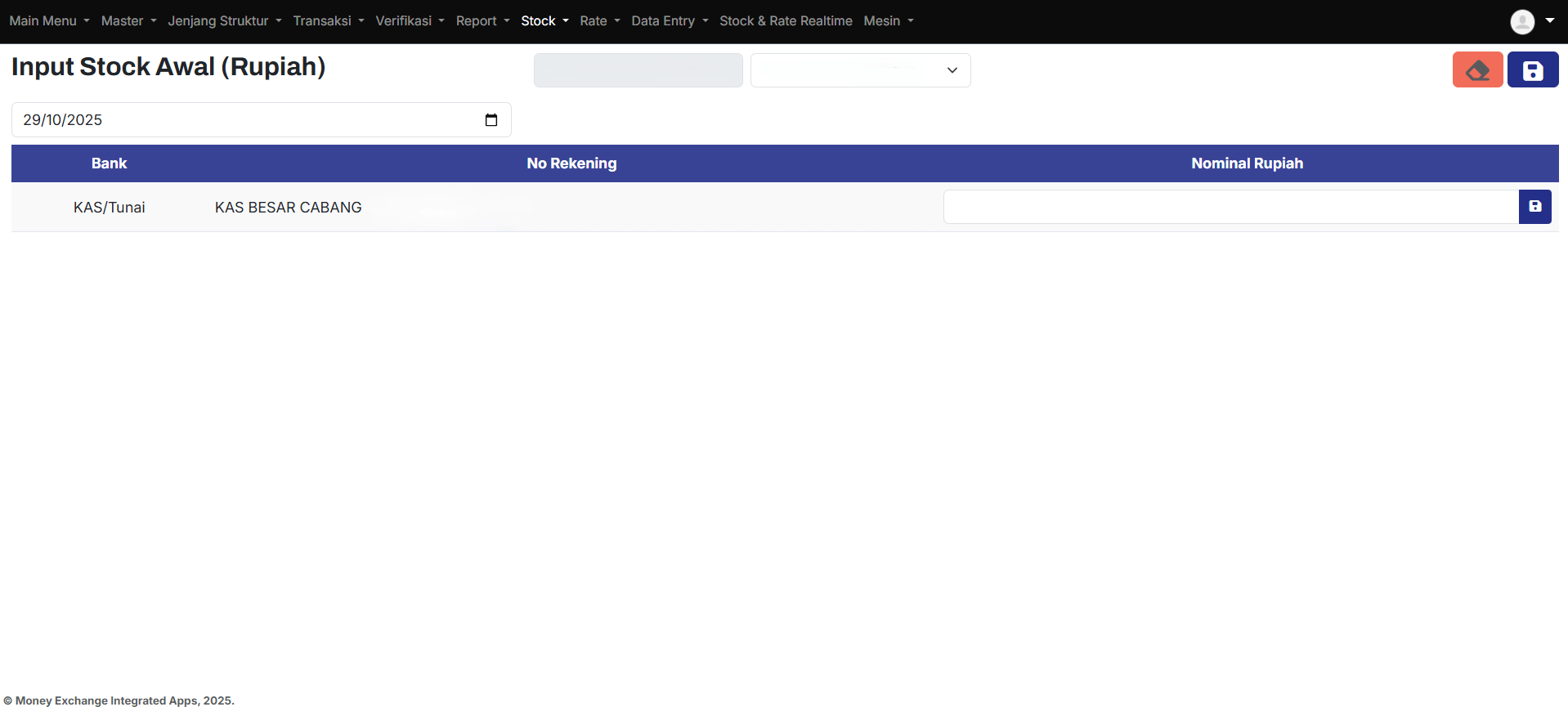Viewport: 1568px width, 707px height.
Task: Expand the Transaksi menu
Action: tap(328, 21)
